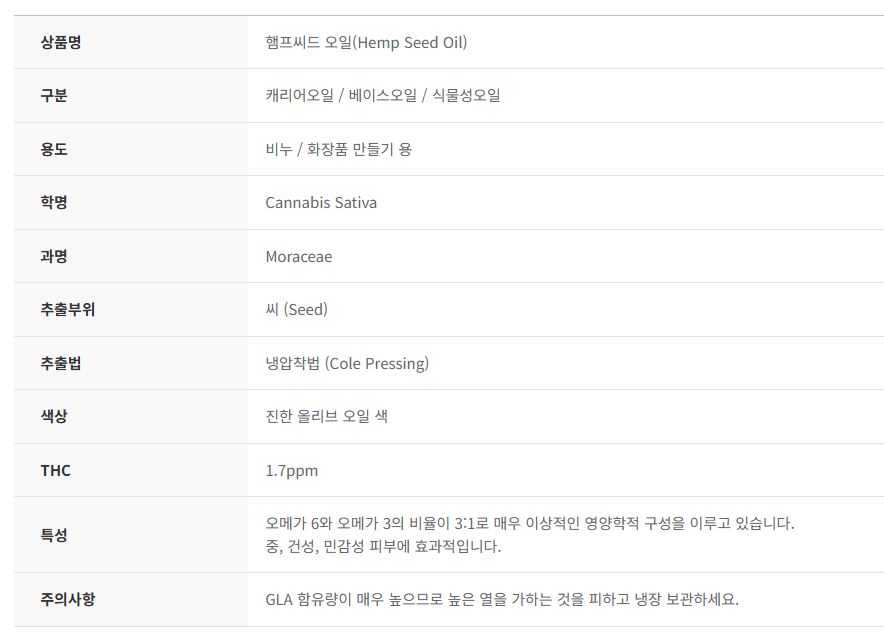Click the 씨 (Seed) value text

(x=296, y=310)
